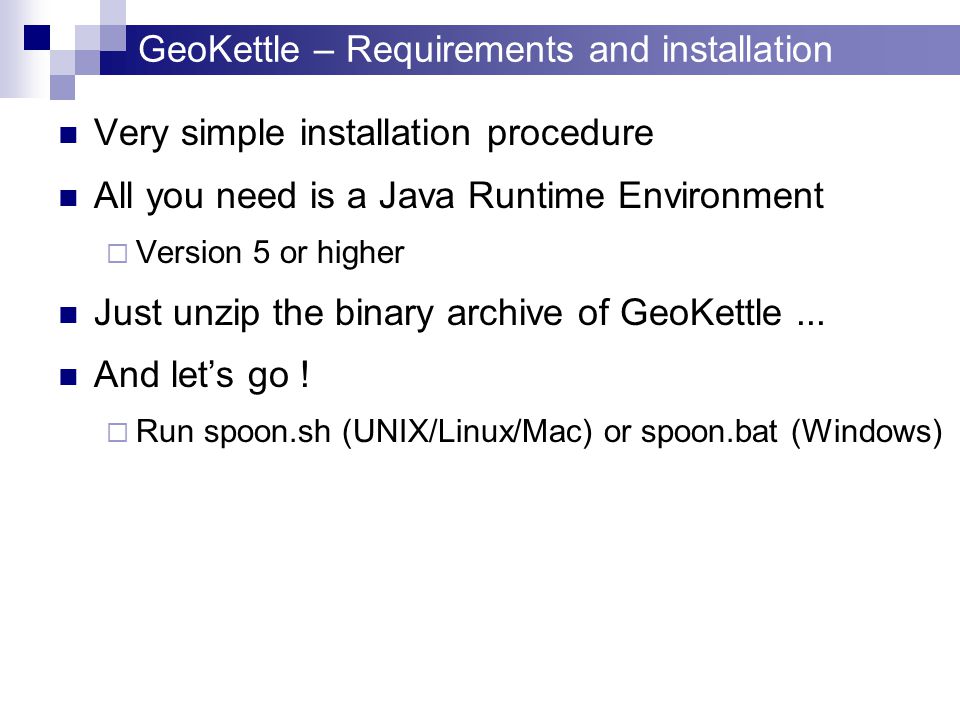This screenshot has height=720, width=960.
Task: Select bullet square before 'Very simple installation procedure'
Action: point(69,135)
